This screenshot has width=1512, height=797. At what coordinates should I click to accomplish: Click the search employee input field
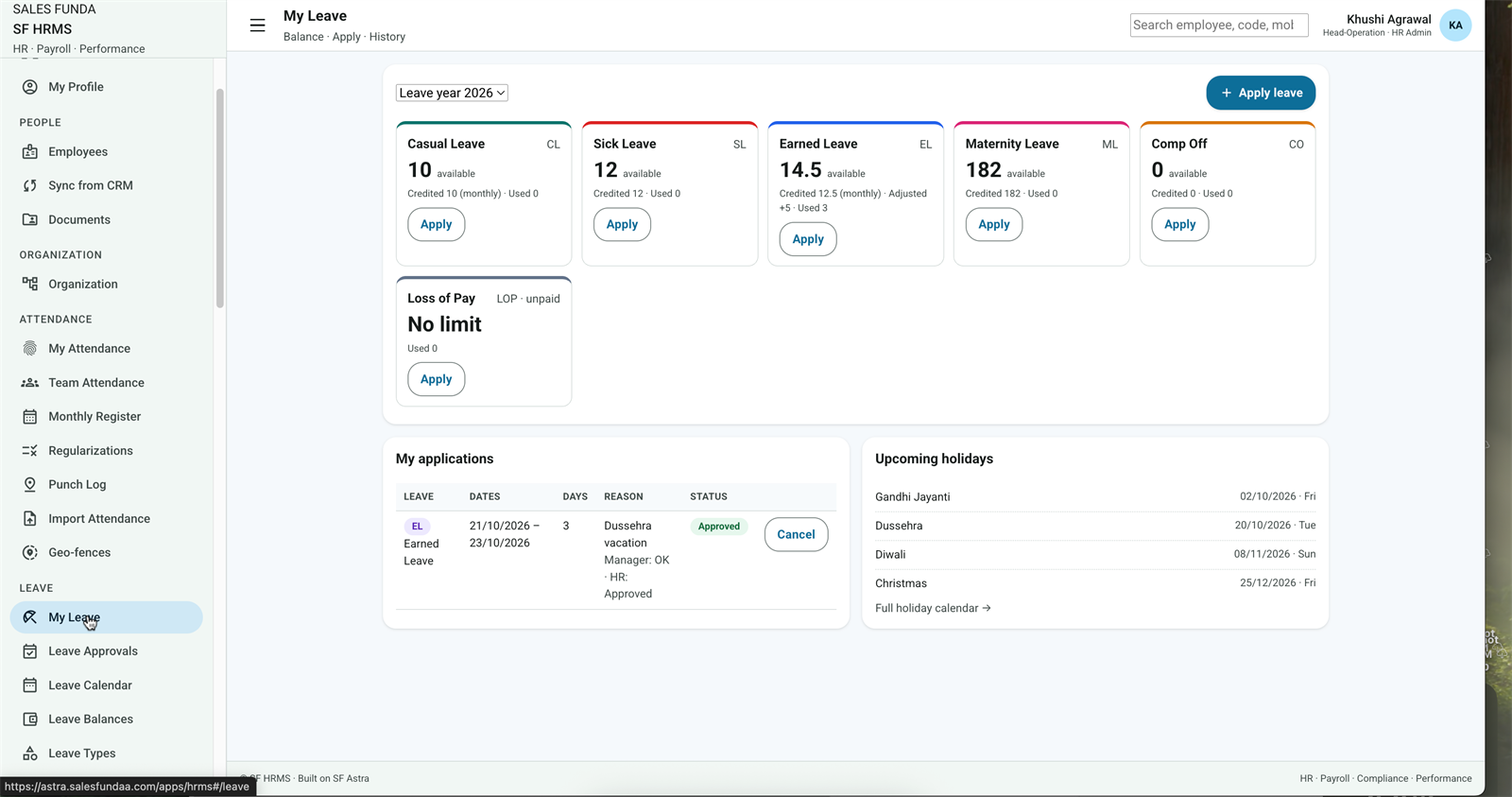click(x=1219, y=26)
